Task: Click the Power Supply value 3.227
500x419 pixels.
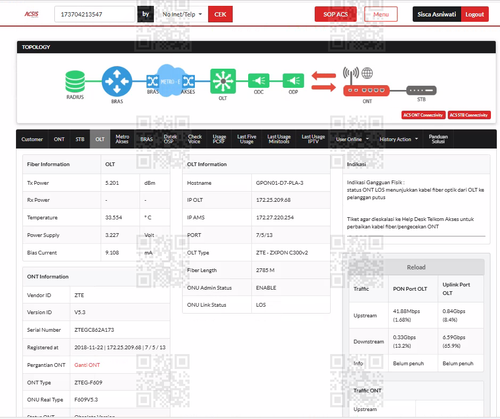Action: point(112,235)
